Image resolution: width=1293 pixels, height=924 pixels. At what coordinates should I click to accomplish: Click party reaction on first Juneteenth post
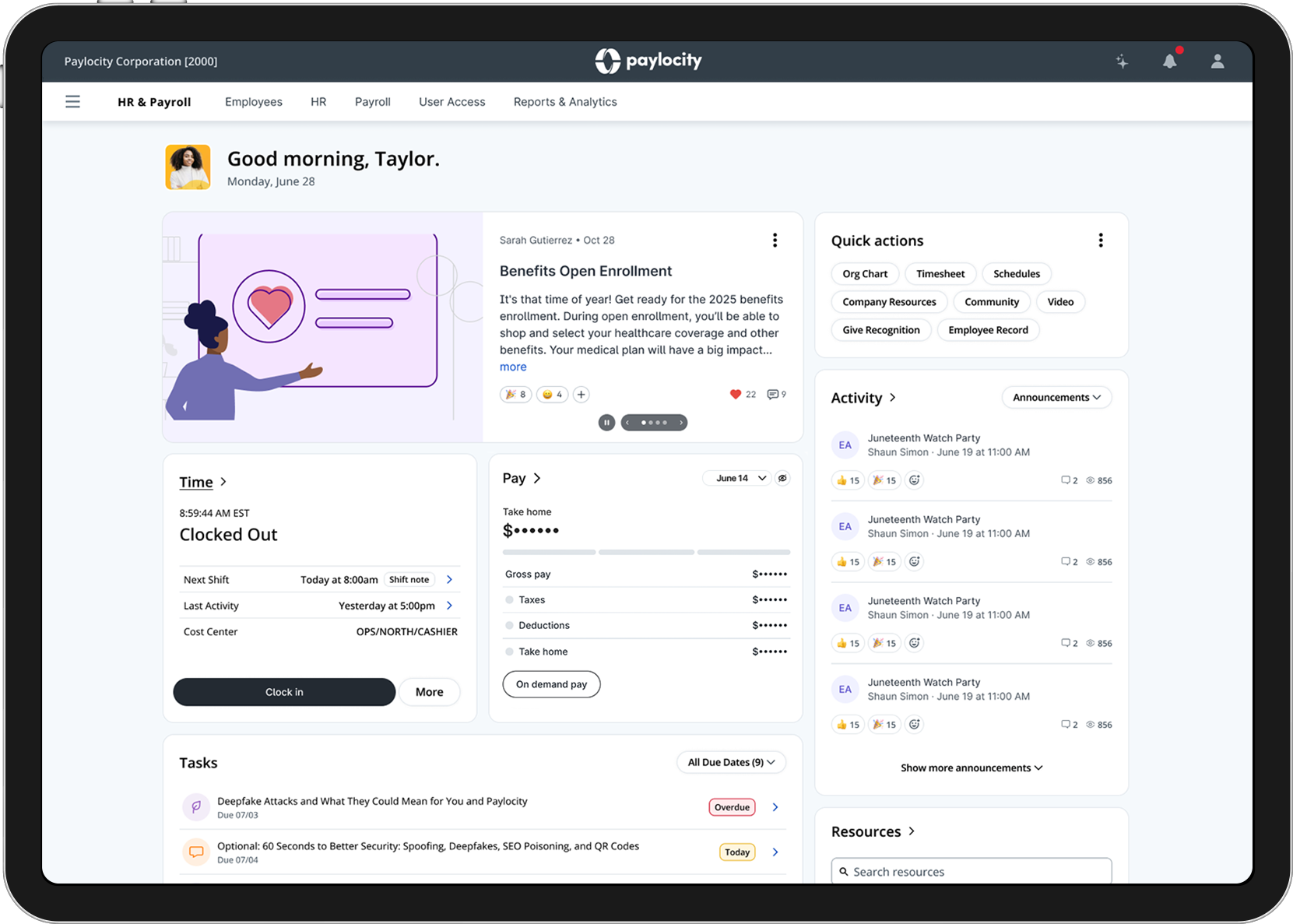coord(884,480)
